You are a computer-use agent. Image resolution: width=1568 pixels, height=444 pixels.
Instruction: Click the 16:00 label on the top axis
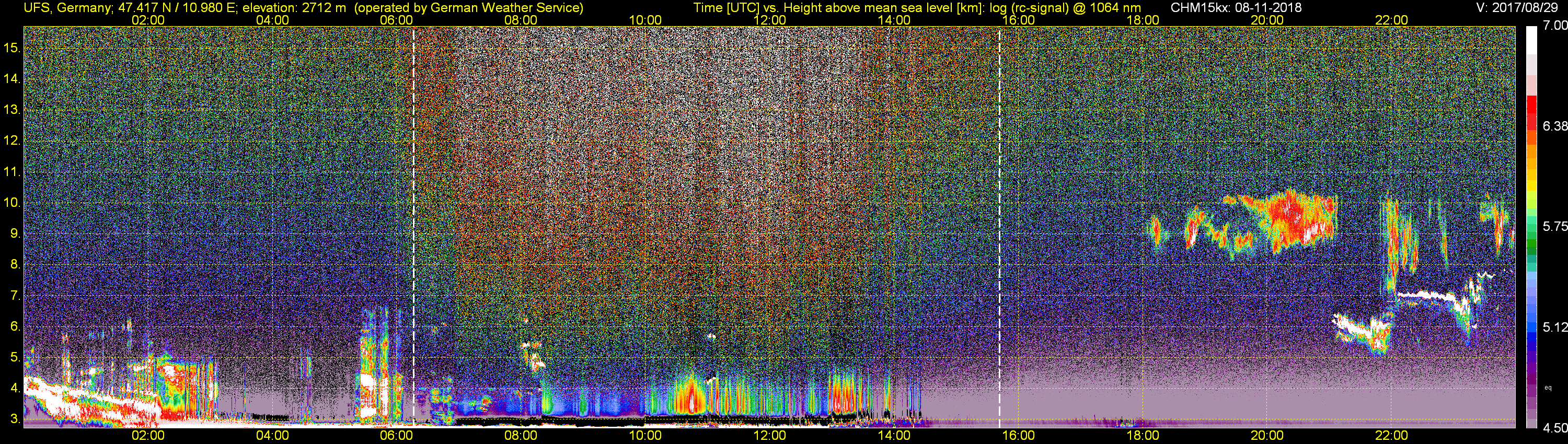coord(1018,20)
